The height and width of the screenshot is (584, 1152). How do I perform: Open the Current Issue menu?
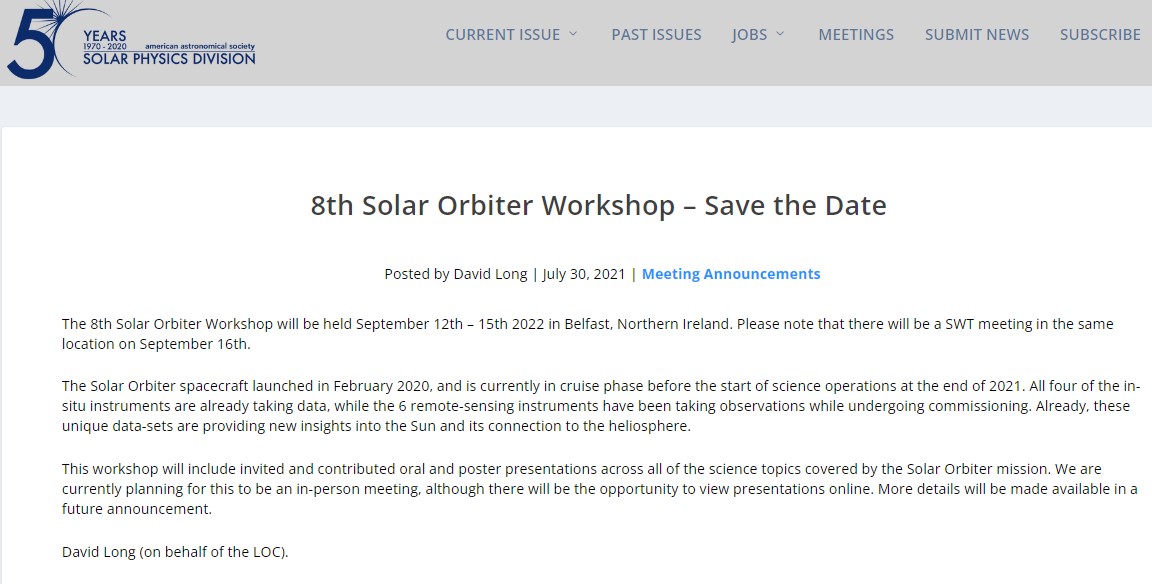[502, 34]
